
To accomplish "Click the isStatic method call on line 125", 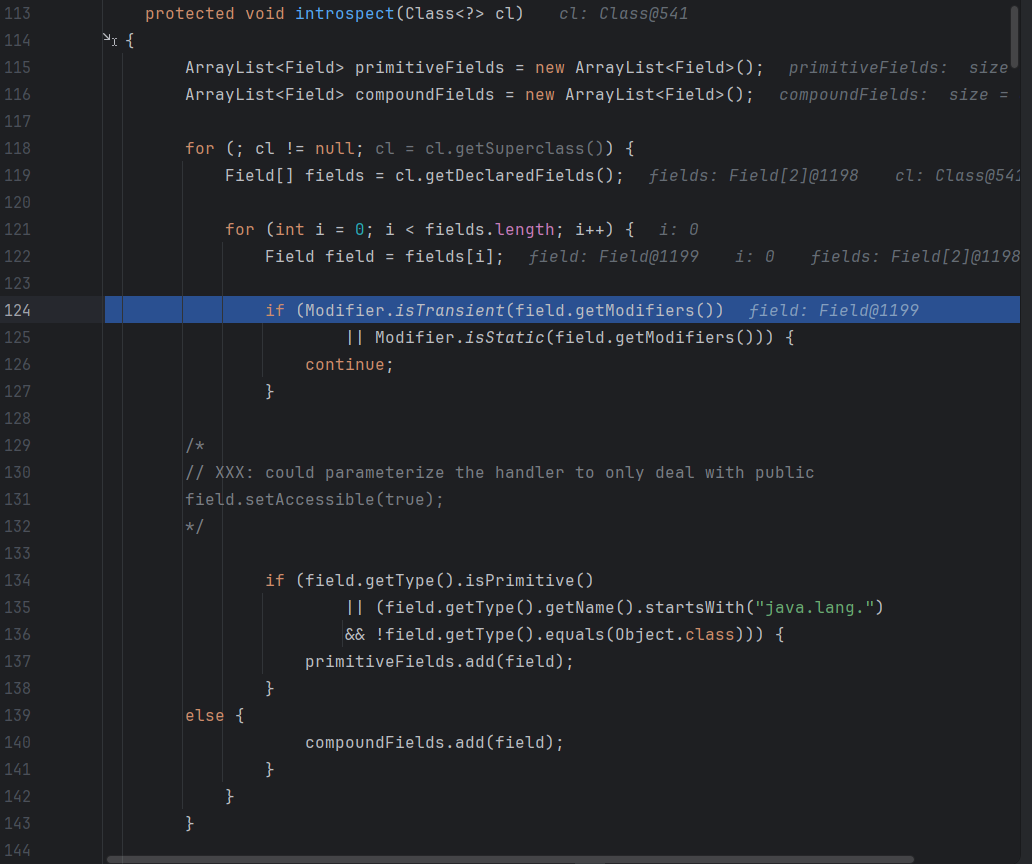I will coord(503,337).
